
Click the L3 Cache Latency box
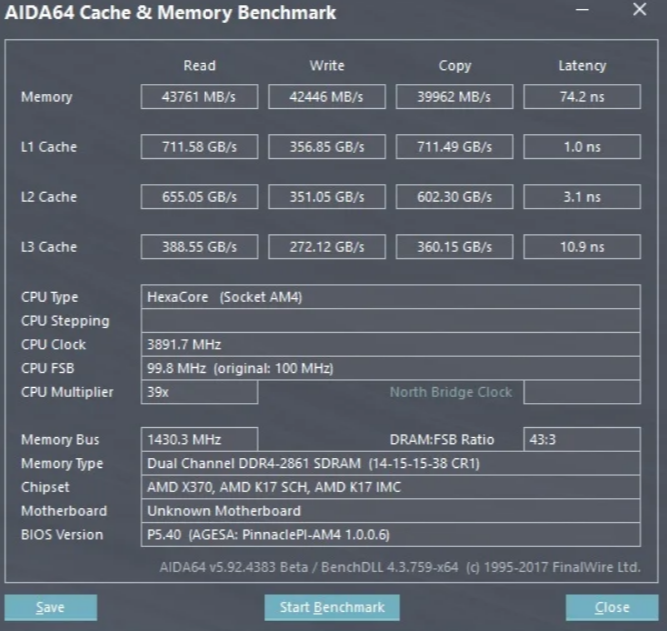click(x=582, y=247)
